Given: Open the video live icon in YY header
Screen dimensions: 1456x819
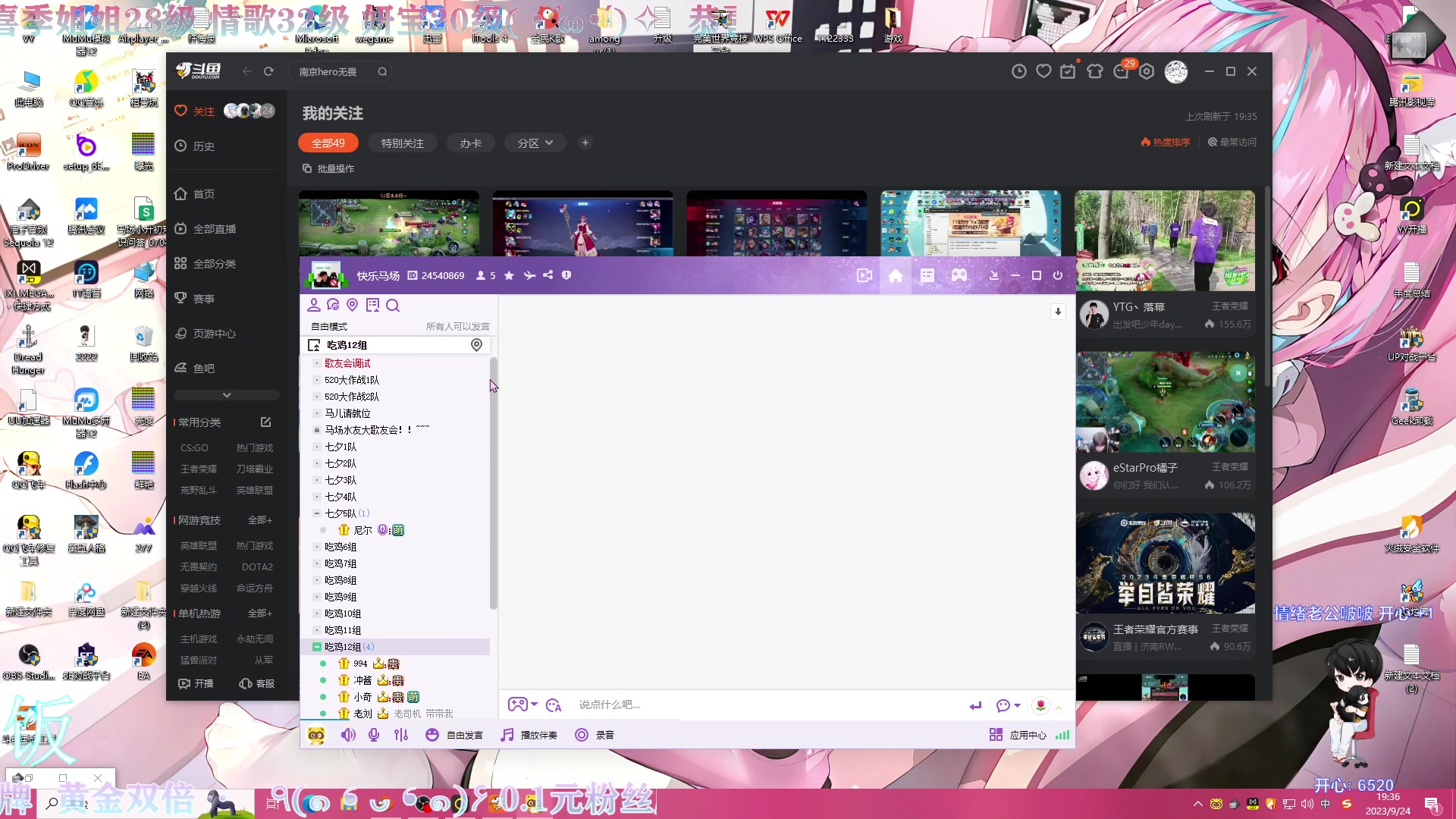Looking at the screenshot, I should coord(864,275).
